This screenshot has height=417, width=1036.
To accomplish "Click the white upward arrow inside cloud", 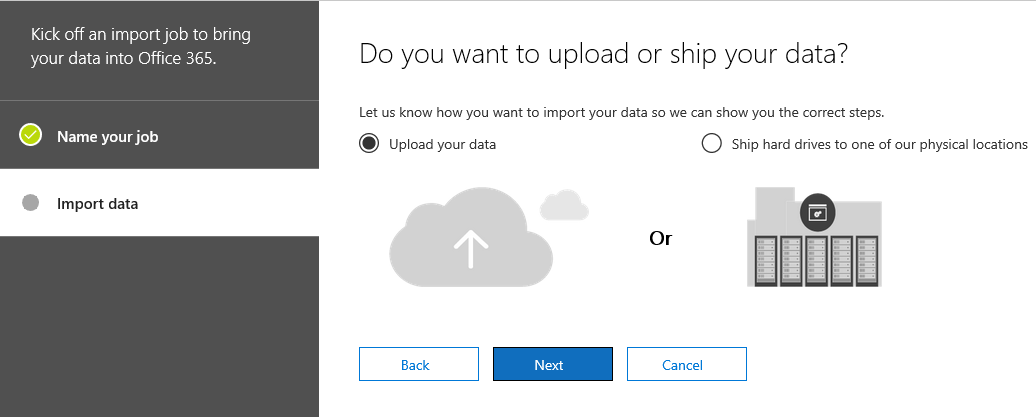I will (471, 247).
